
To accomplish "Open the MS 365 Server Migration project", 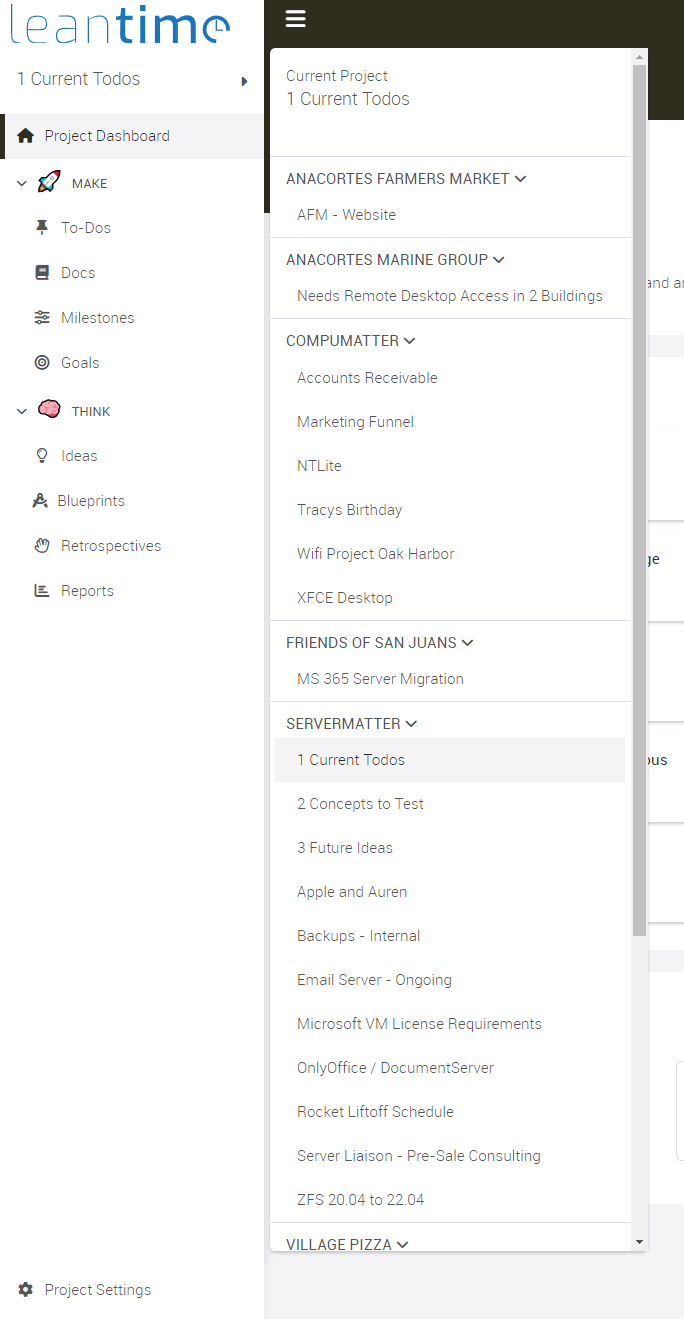I will click(x=380, y=678).
